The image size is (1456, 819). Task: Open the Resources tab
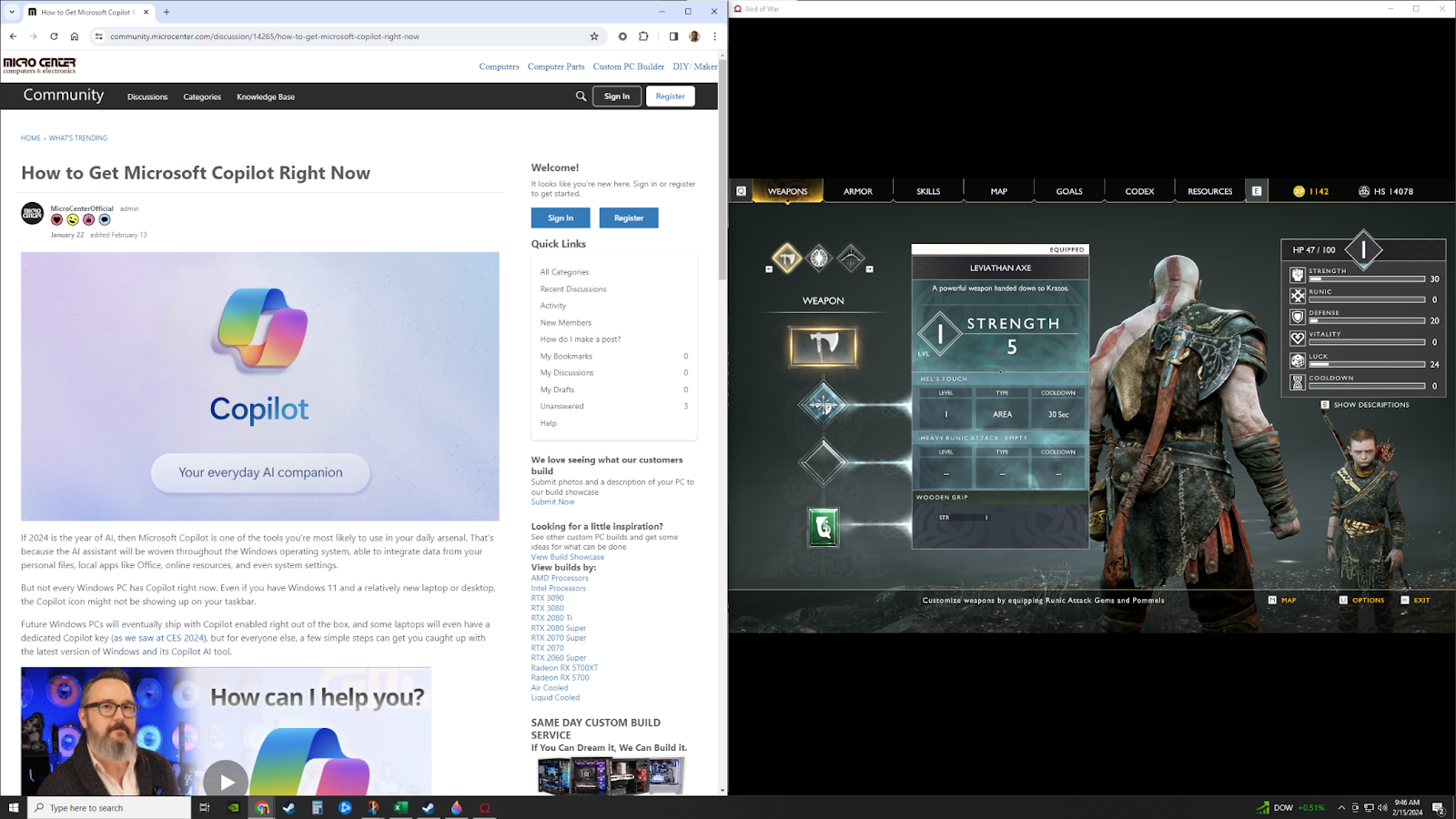coord(1210,191)
